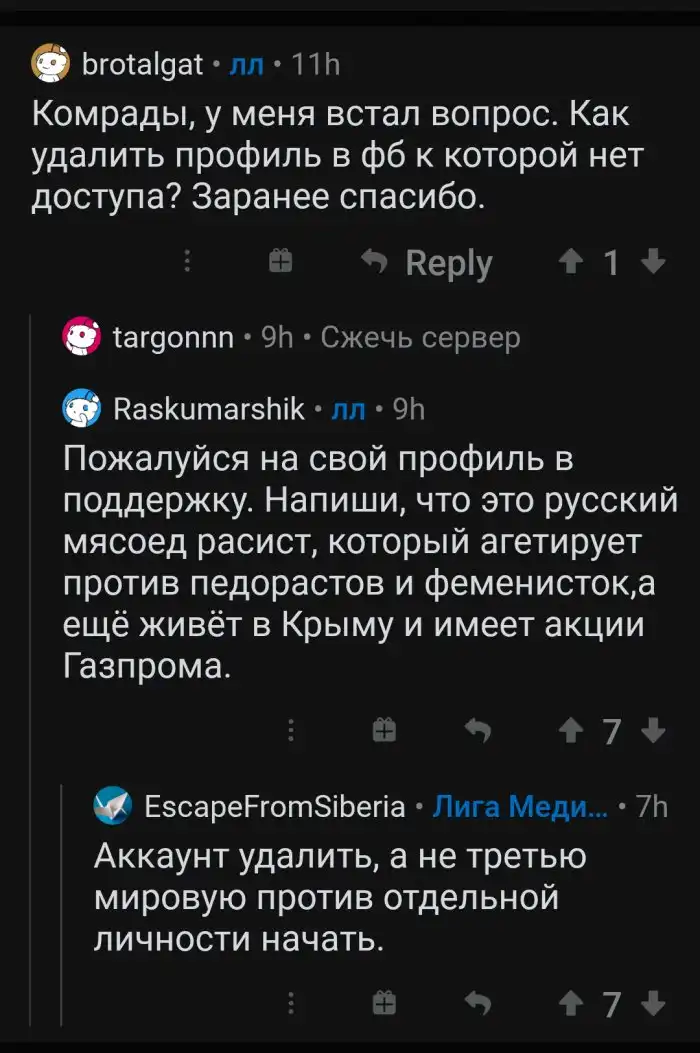This screenshot has height=1053, width=700.
Task: Reply to Raskumarshik's comment via arrow icon
Action: point(479,731)
